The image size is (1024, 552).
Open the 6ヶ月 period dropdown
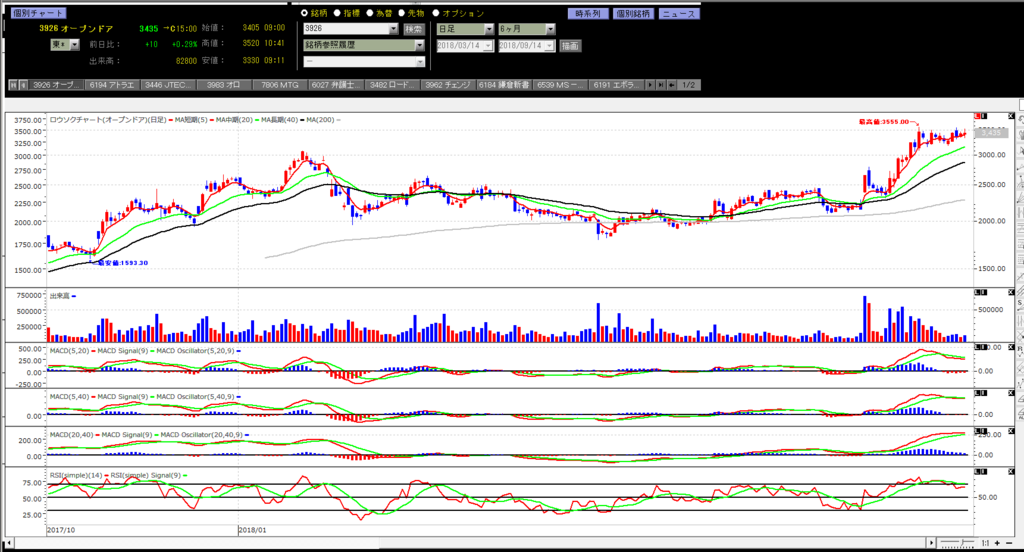[x=550, y=29]
